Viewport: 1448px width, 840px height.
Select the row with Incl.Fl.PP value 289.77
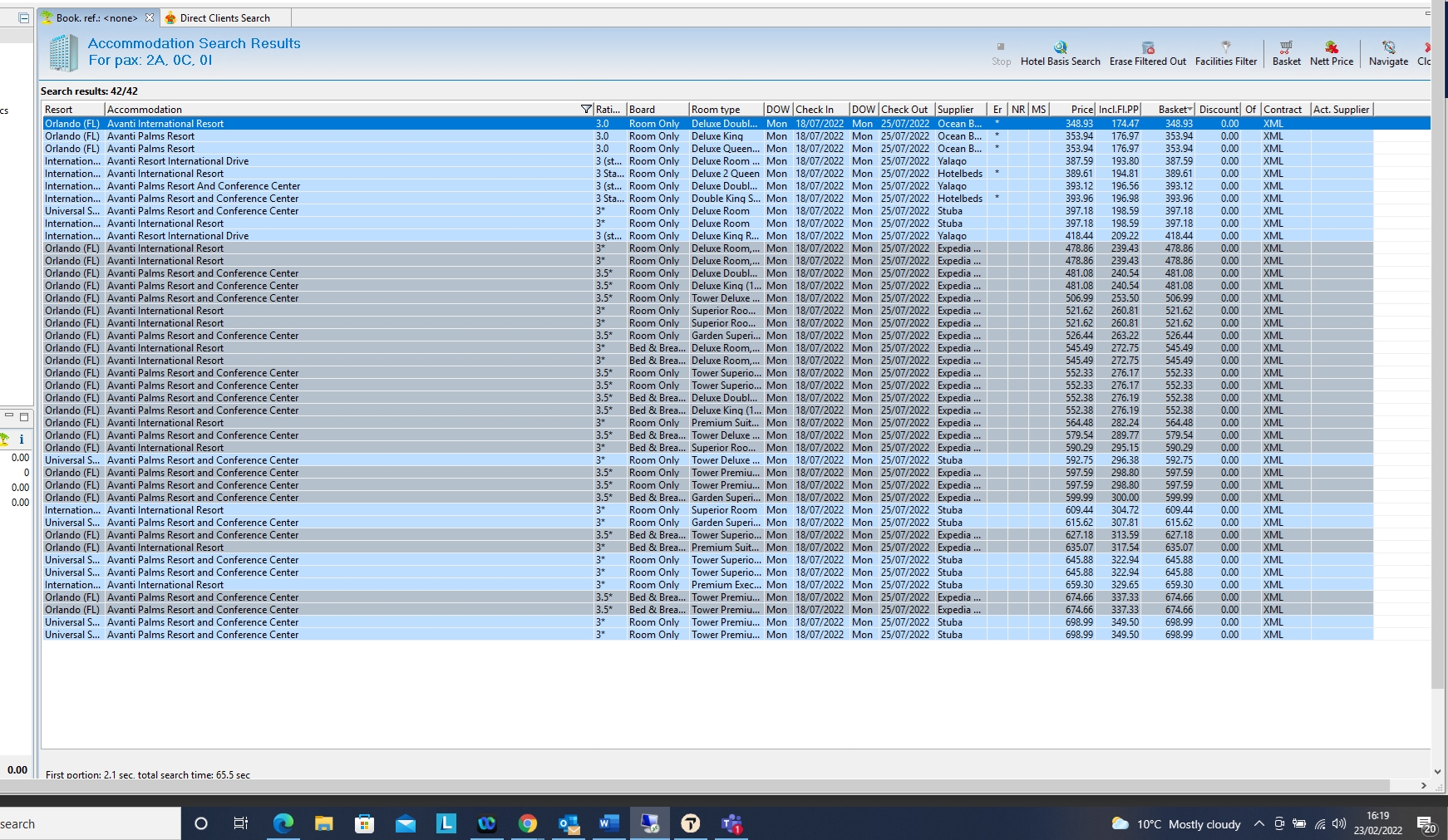coord(708,435)
